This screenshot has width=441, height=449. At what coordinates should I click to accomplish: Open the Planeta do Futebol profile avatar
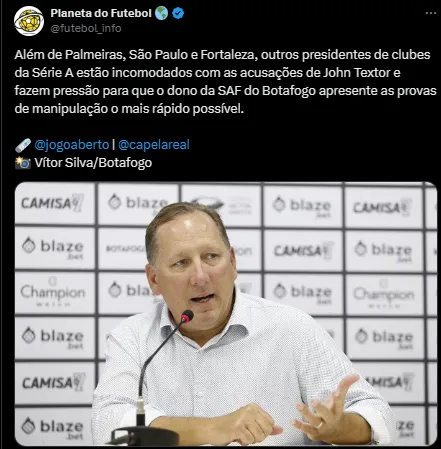(29, 21)
